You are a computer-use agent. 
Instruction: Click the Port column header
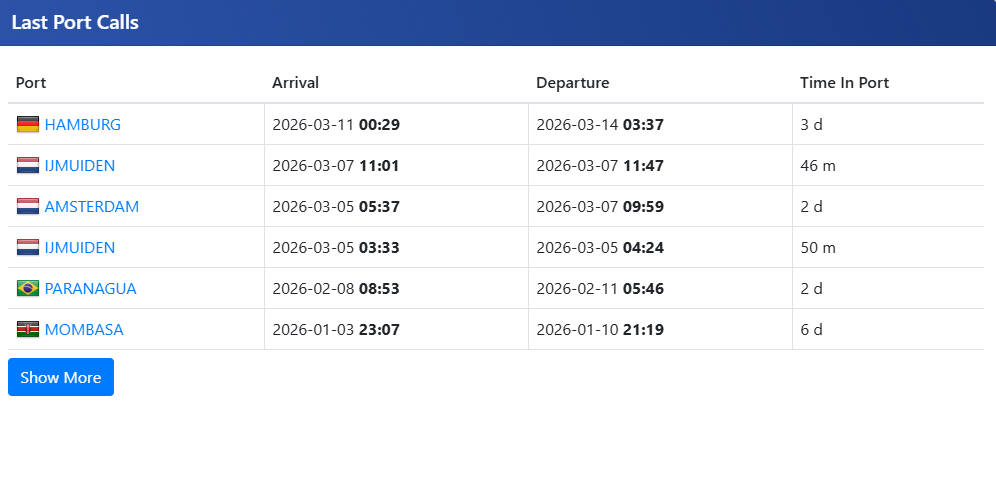click(31, 83)
